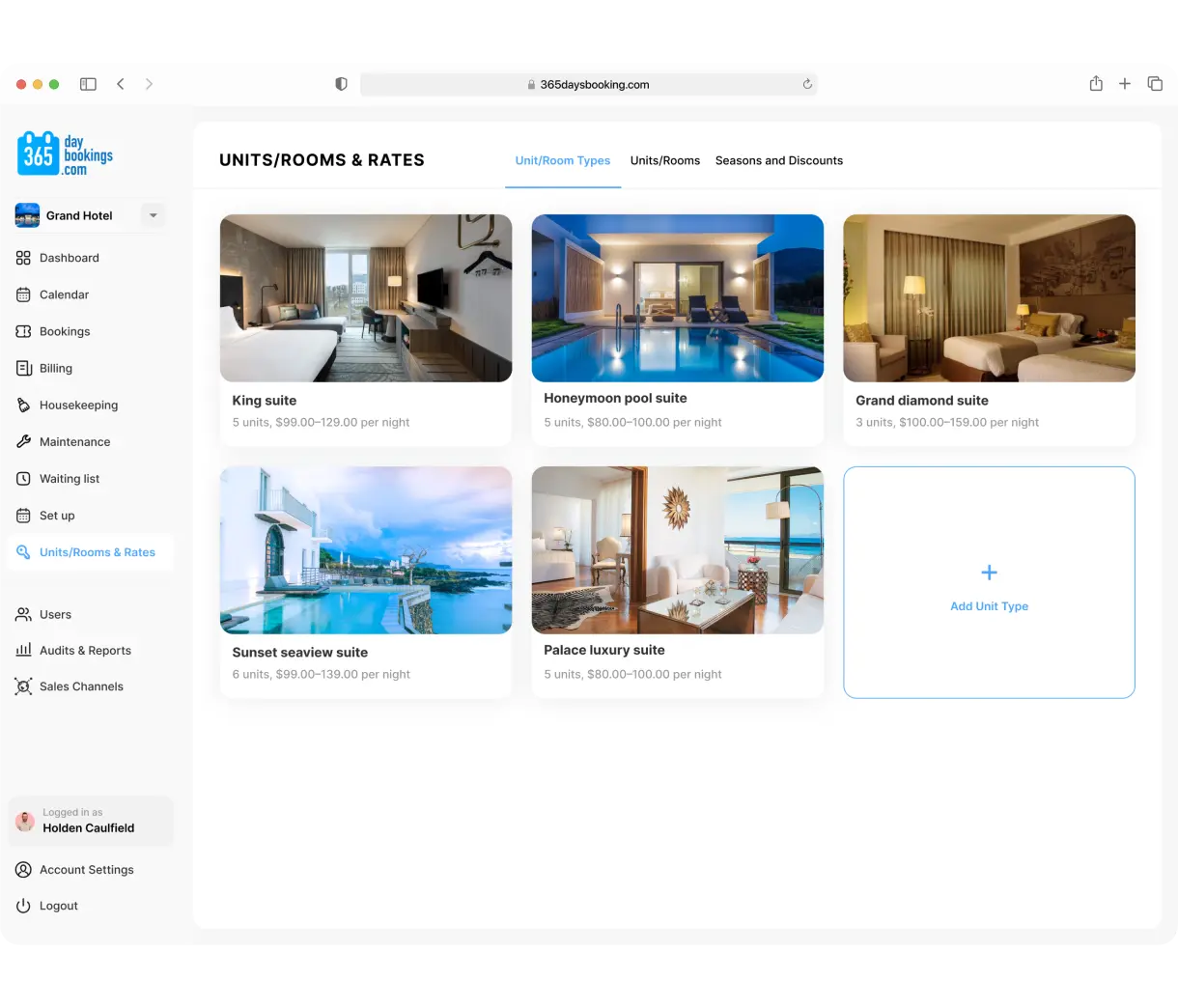
Task: Click the Logout power icon
Action: [x=23, y=906]
